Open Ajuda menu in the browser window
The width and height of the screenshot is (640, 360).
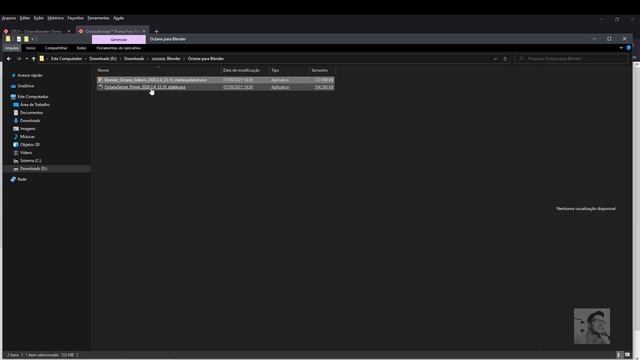click(x=118, y=18)
